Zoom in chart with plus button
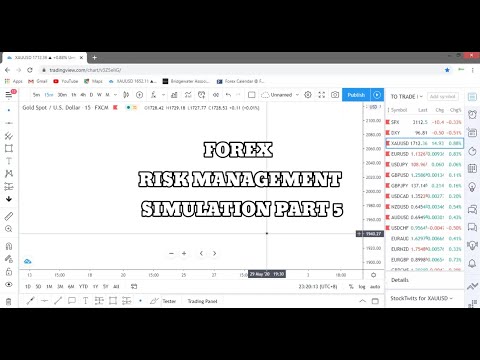Screen dimensions: 480x360 [x=184, y=253]
